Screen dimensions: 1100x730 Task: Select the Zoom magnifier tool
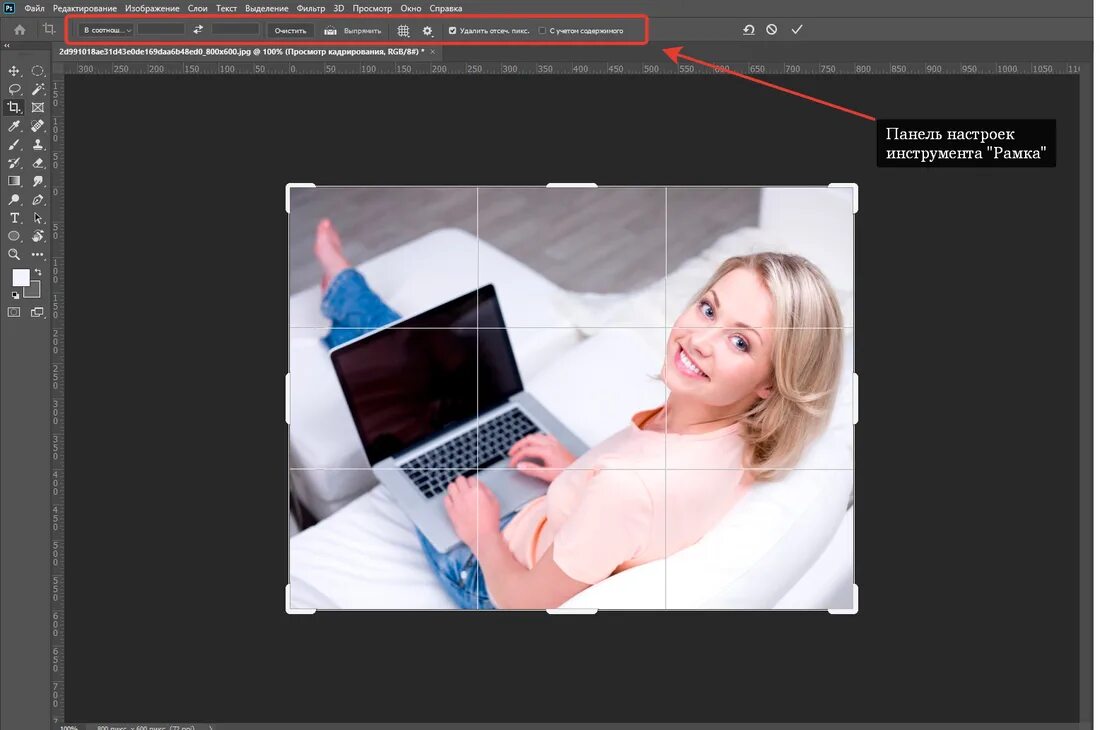coord(14,255)
